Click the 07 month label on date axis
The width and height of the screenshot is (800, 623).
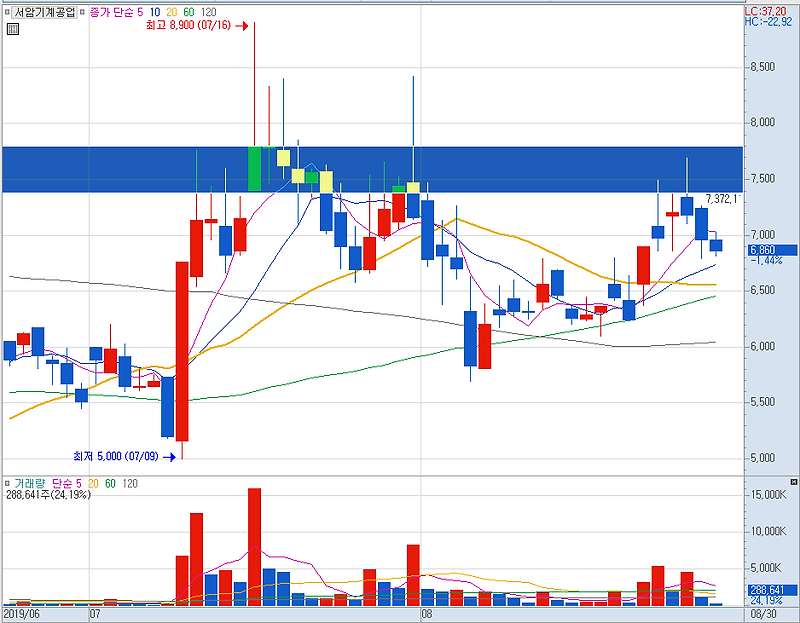(x=95, y=613)
